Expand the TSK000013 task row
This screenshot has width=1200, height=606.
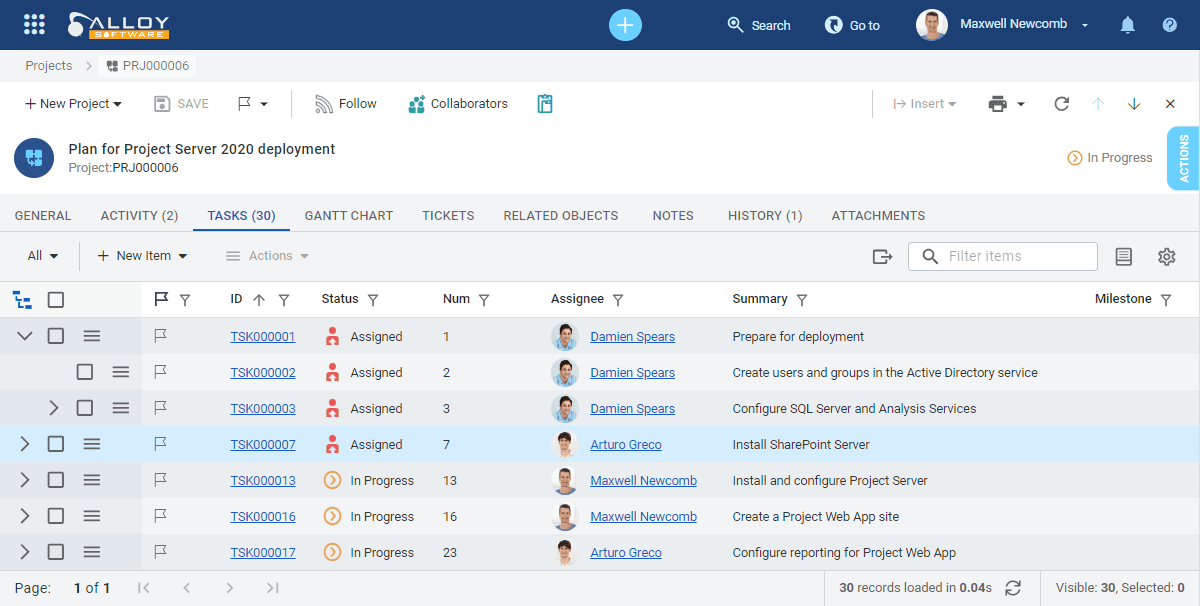[25, 480]
